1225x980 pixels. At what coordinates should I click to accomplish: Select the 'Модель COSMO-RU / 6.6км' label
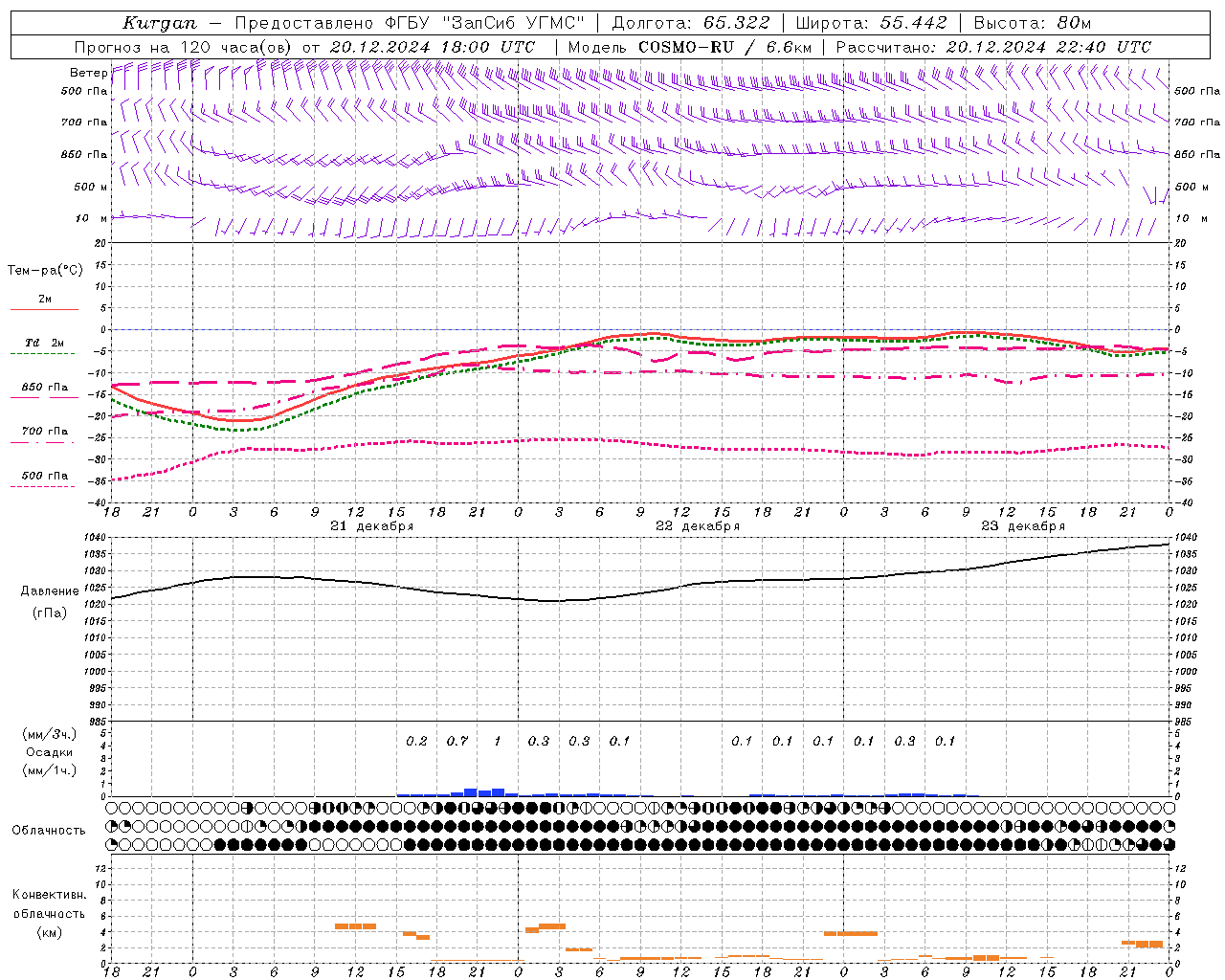(690, 47)
